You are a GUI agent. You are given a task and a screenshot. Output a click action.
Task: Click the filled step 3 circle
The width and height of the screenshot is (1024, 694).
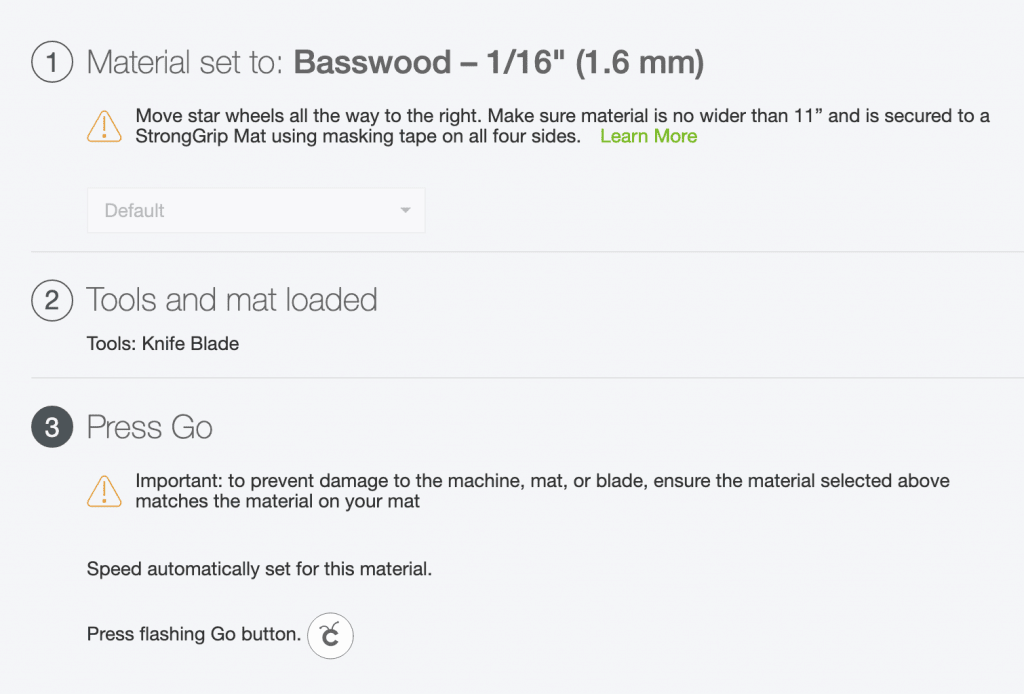point(52,428)
